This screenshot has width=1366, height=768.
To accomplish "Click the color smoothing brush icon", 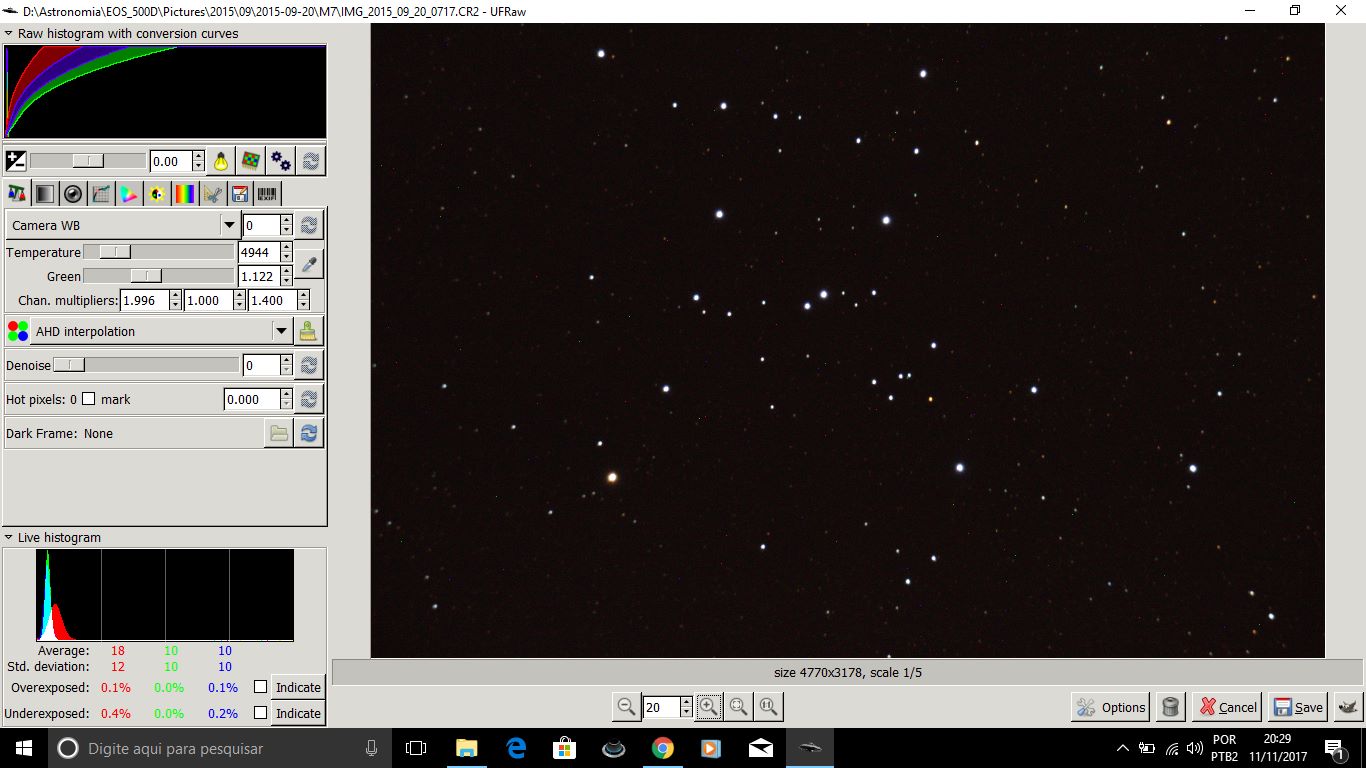I will pos(309,331).
